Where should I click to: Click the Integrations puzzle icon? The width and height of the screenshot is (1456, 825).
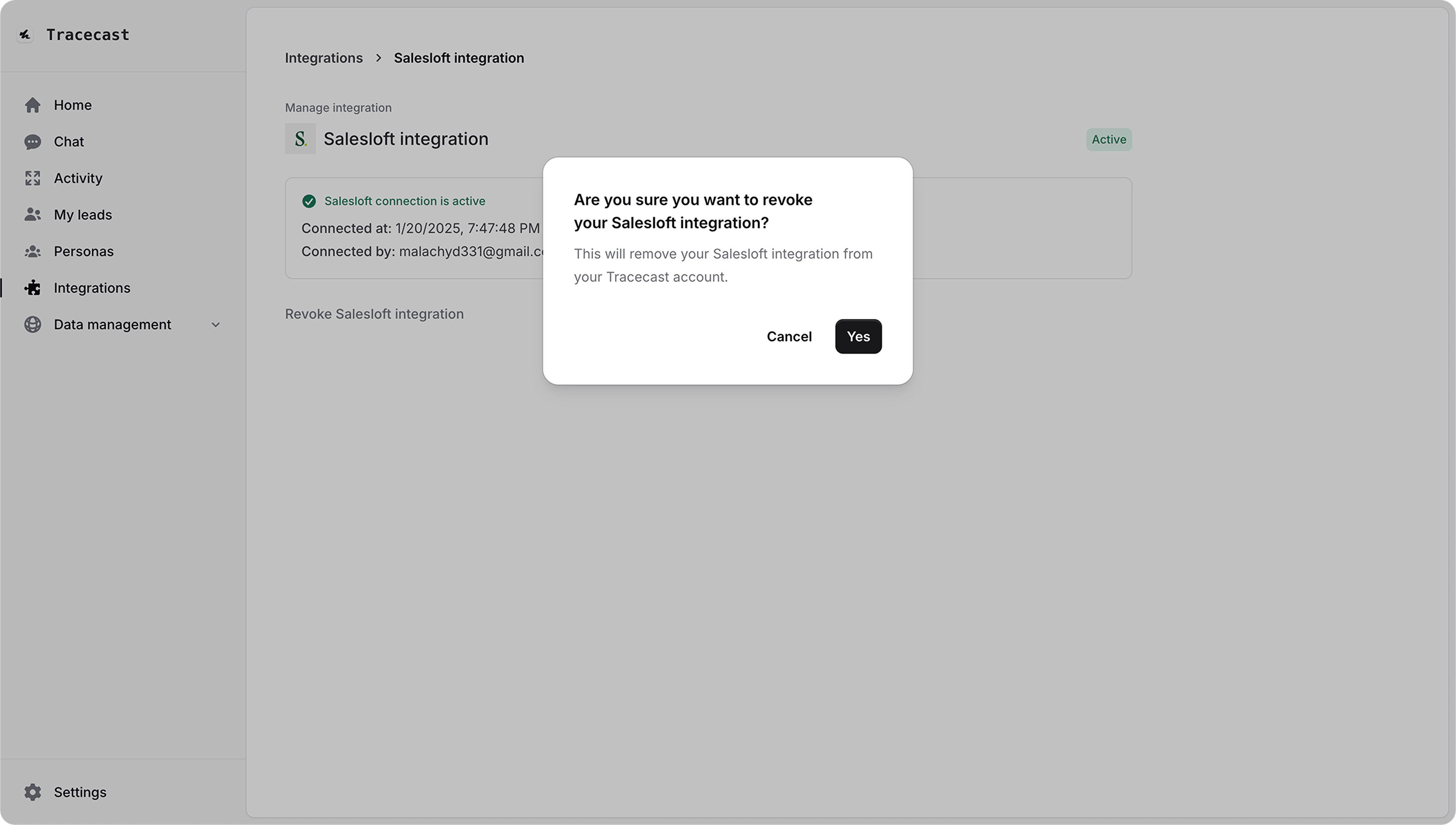(32, 288)
